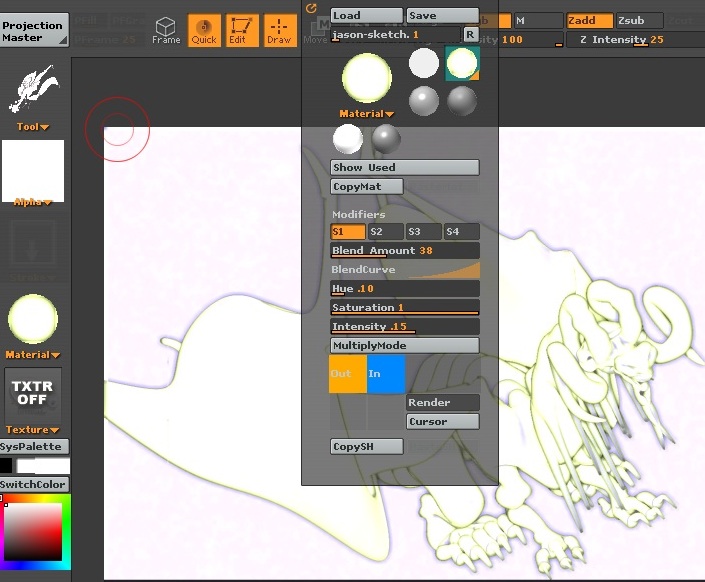Screen dimensions: 705x582
Task: Toggle the Render option
Action: pyautogui.click(x=443, y=403)
